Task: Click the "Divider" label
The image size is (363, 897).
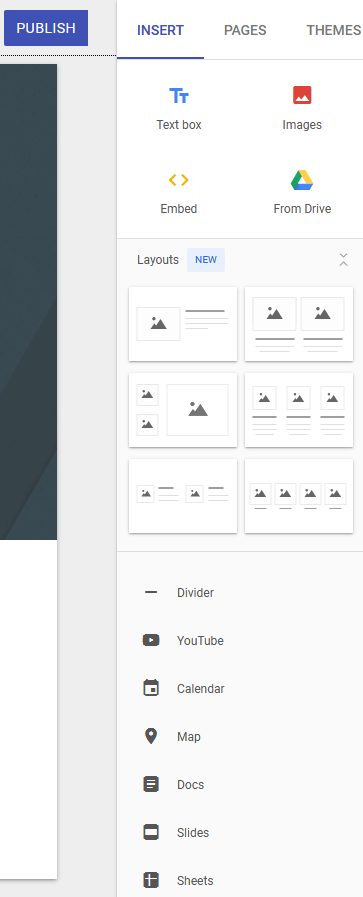Action: click(196, 593)
